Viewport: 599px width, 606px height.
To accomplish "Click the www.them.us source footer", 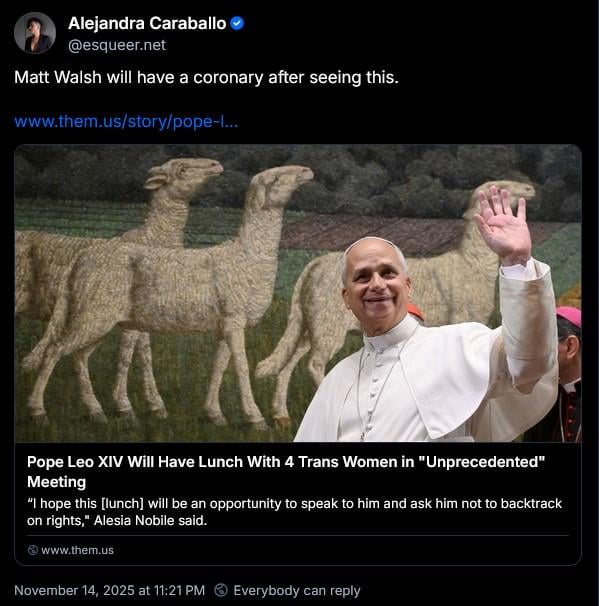I will [71, 550].
